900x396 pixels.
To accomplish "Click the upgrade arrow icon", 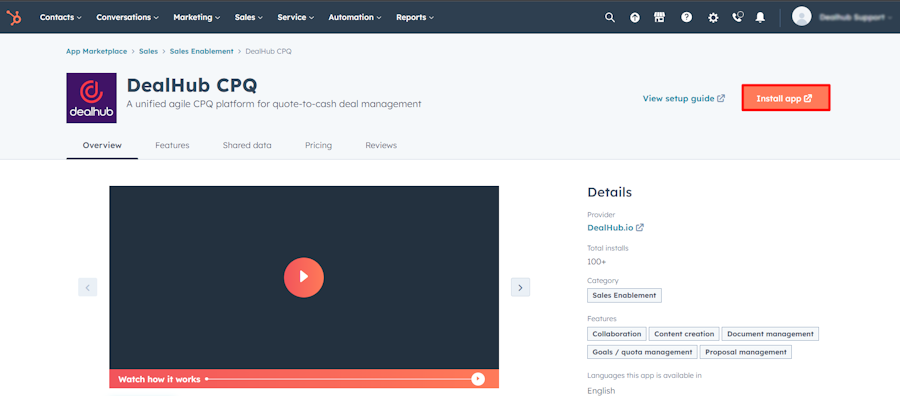I will coord(635,18).
